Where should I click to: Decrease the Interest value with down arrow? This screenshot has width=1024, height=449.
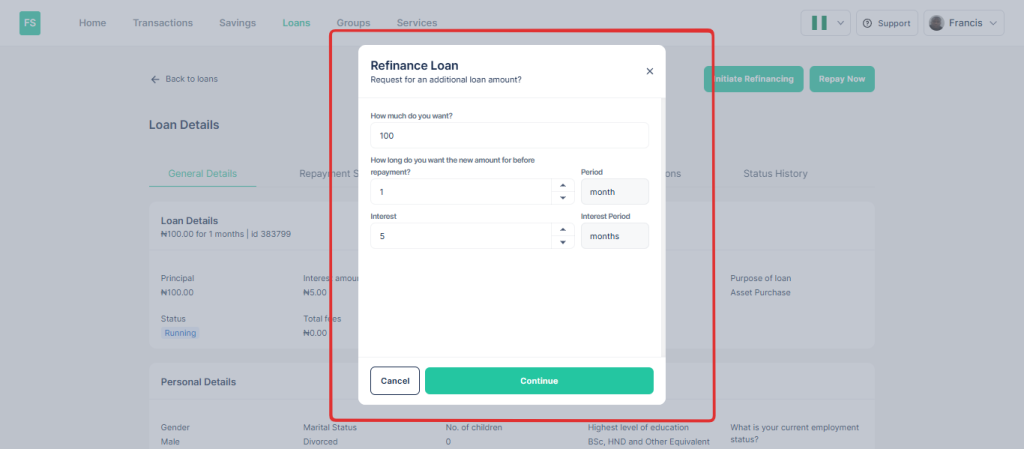click(x=562, y=242)
